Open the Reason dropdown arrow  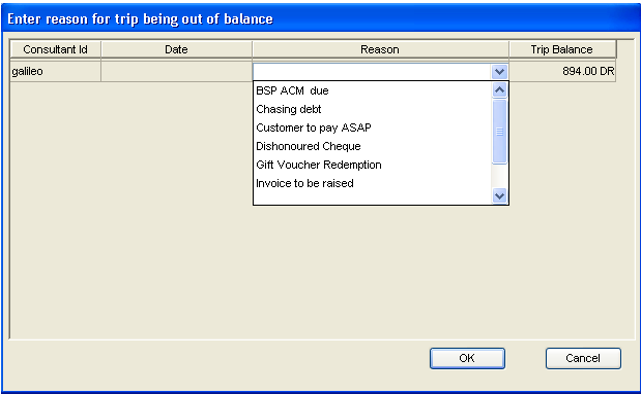pos(499,72)
